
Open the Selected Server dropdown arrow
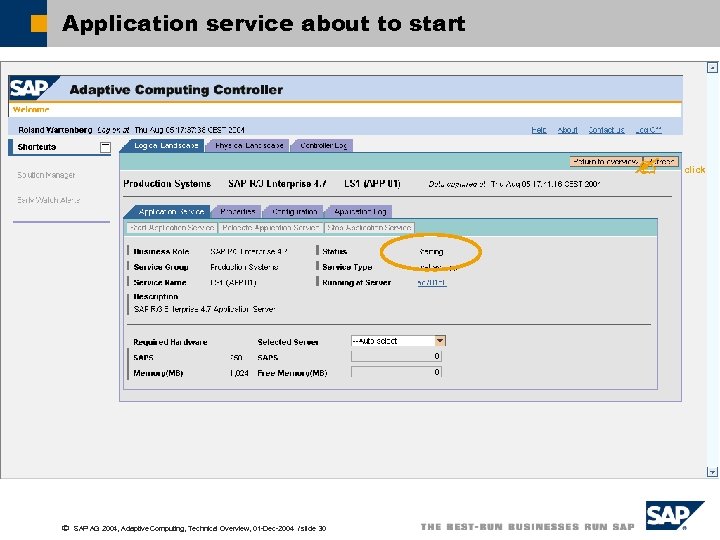(440, 341)
